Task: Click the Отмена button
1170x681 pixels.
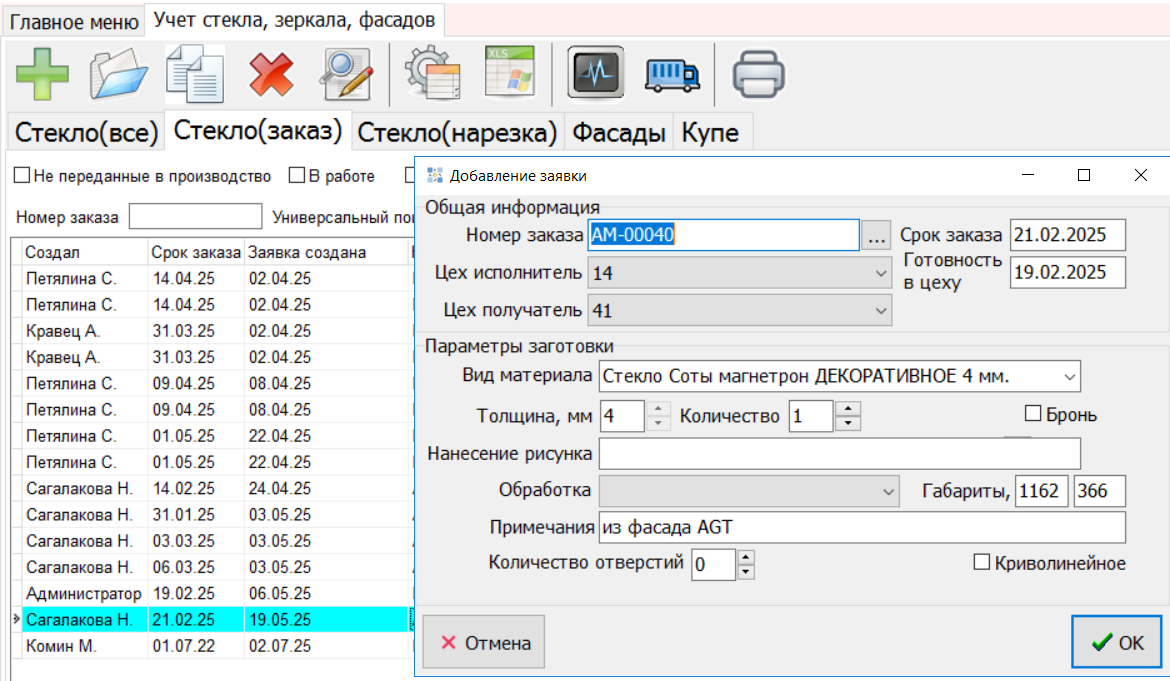Action: 484,643
